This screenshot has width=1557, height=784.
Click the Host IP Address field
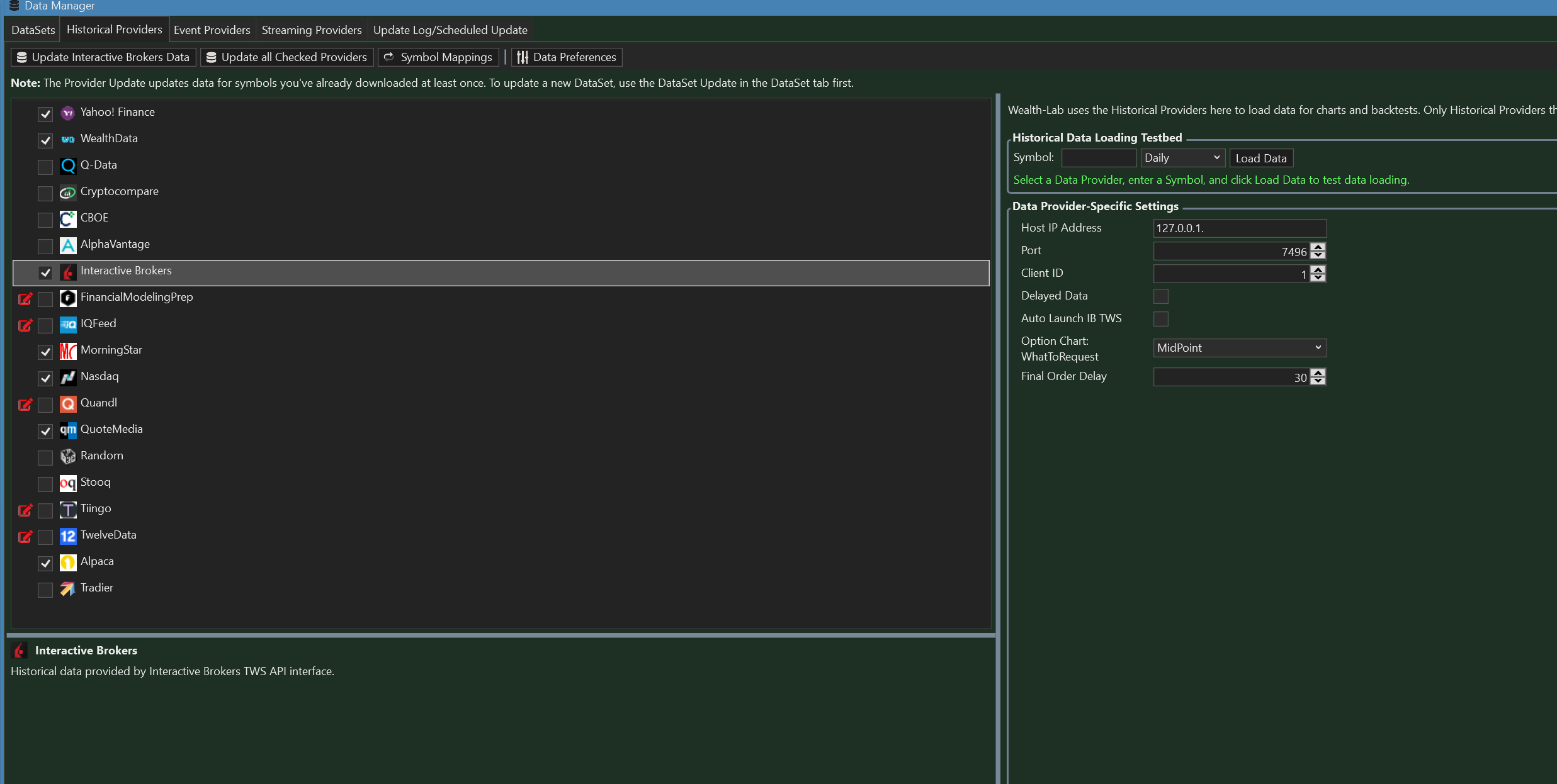pos(1238,228)
